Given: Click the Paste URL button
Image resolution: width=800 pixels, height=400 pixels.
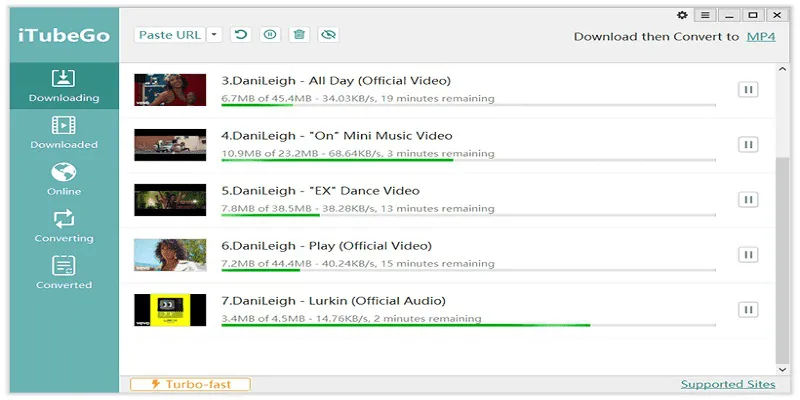Looking at the screenshot, I should point(170,35).
